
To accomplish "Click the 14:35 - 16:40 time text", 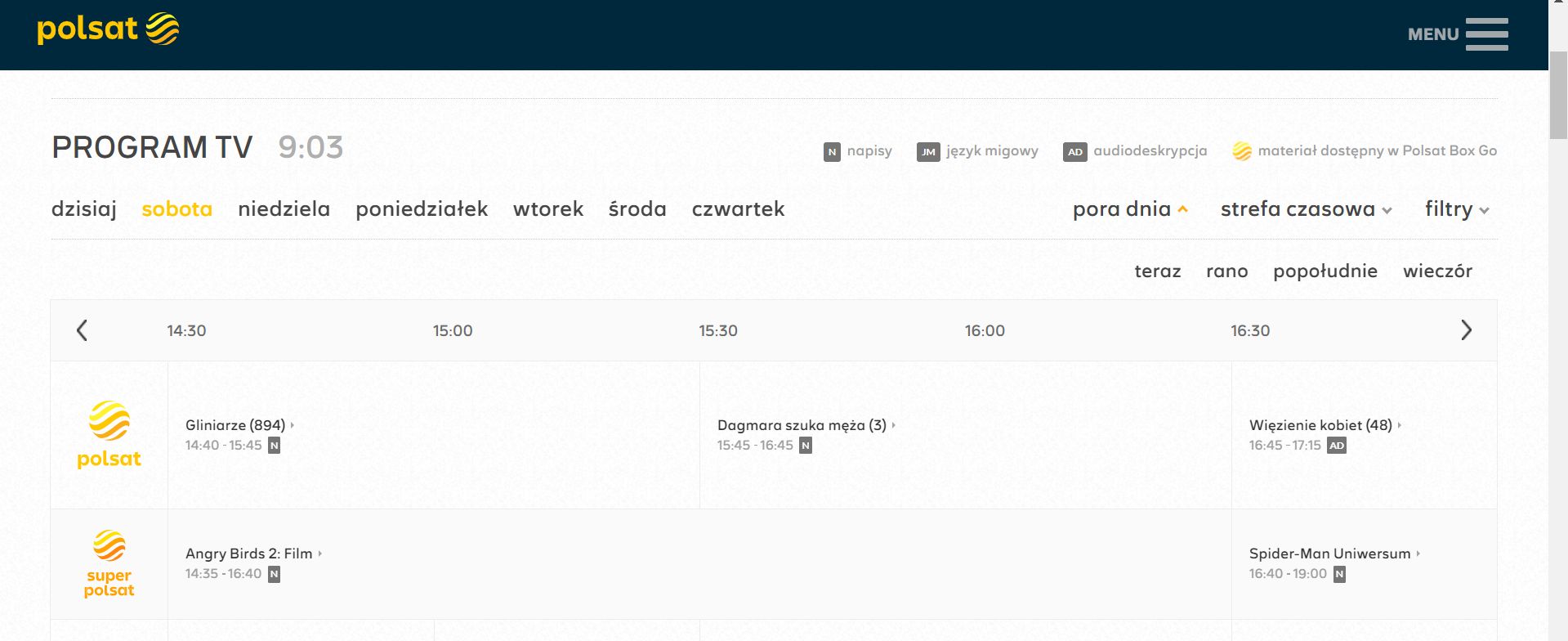I will (224, 574).
